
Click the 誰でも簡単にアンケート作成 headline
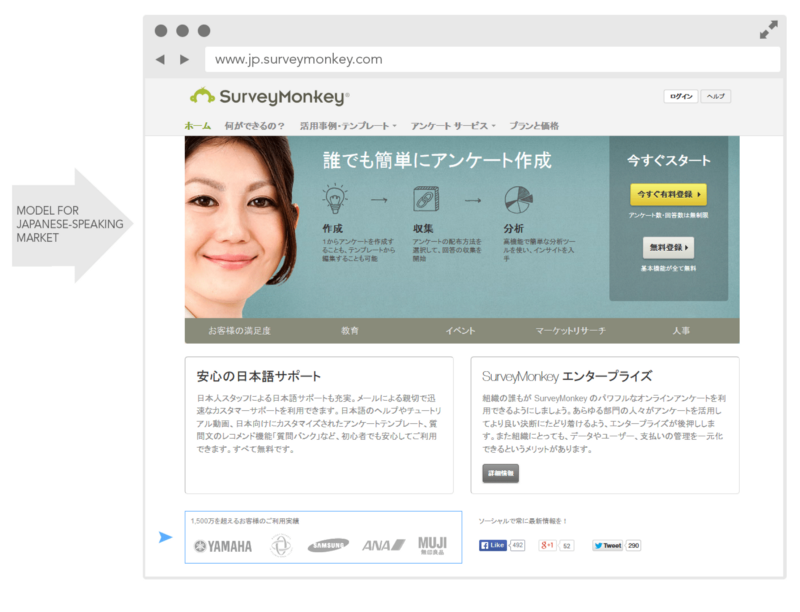(437, 160)
